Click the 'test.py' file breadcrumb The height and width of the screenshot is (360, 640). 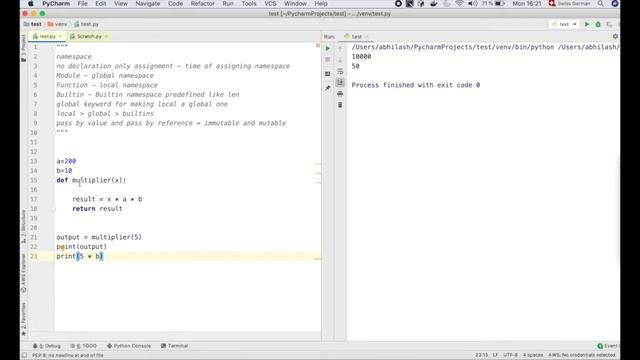pos(87,24)
